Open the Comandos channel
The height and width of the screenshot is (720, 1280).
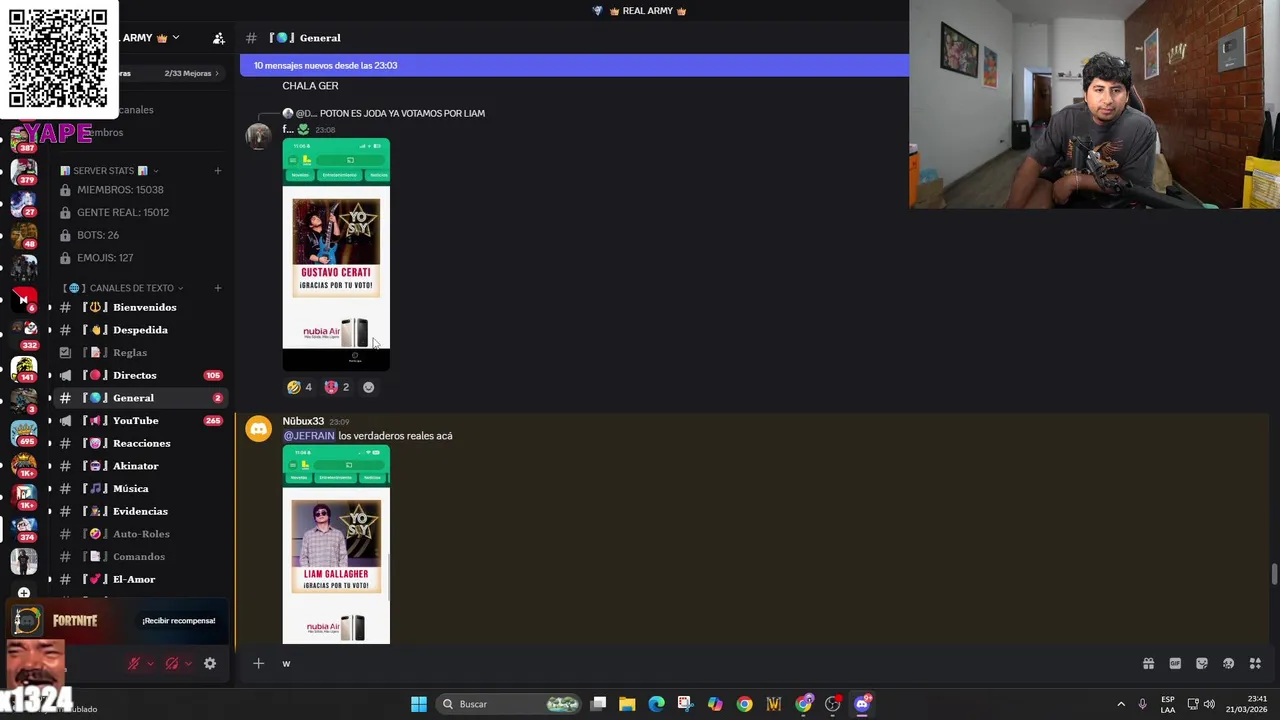point(140,557)
